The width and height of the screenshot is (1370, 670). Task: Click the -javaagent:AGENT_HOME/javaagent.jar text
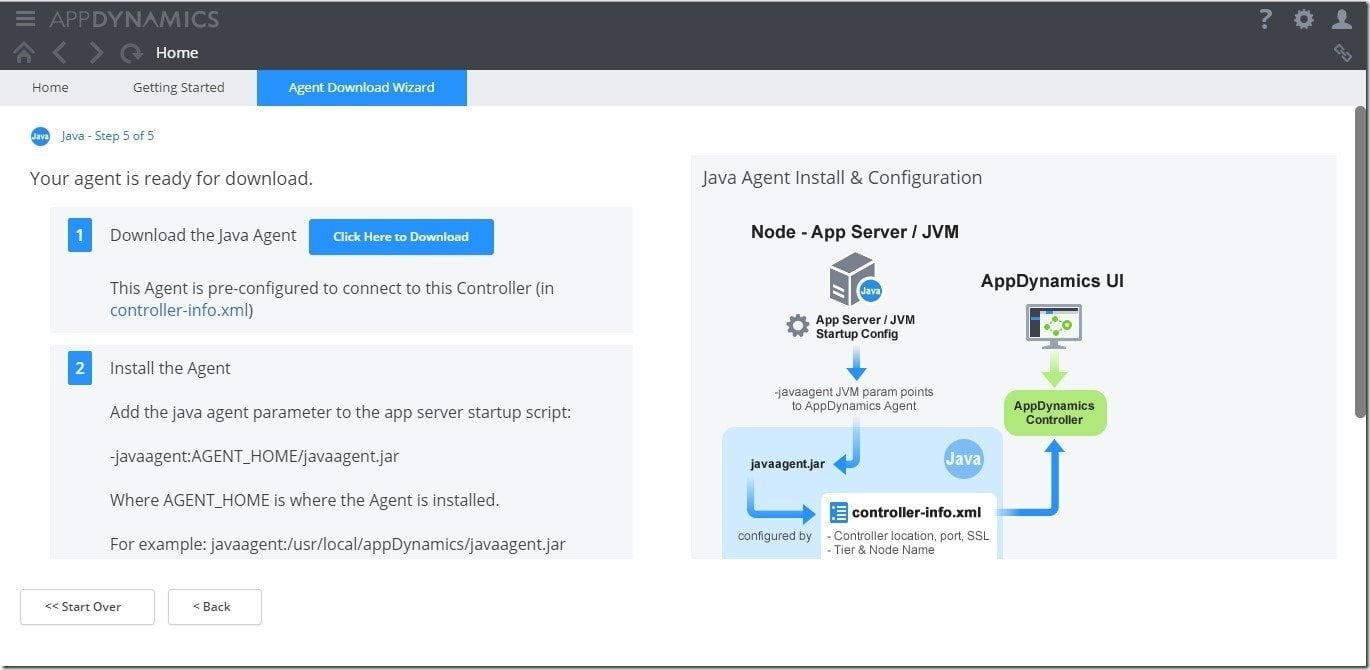[255, 456]
